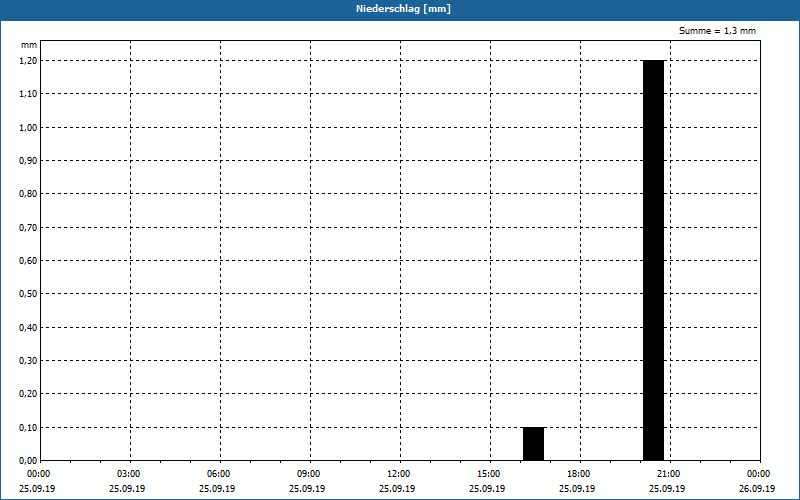The image size is (800, 500).
Task: Select the 0,20 y-axis value
Action: point(28,394)
